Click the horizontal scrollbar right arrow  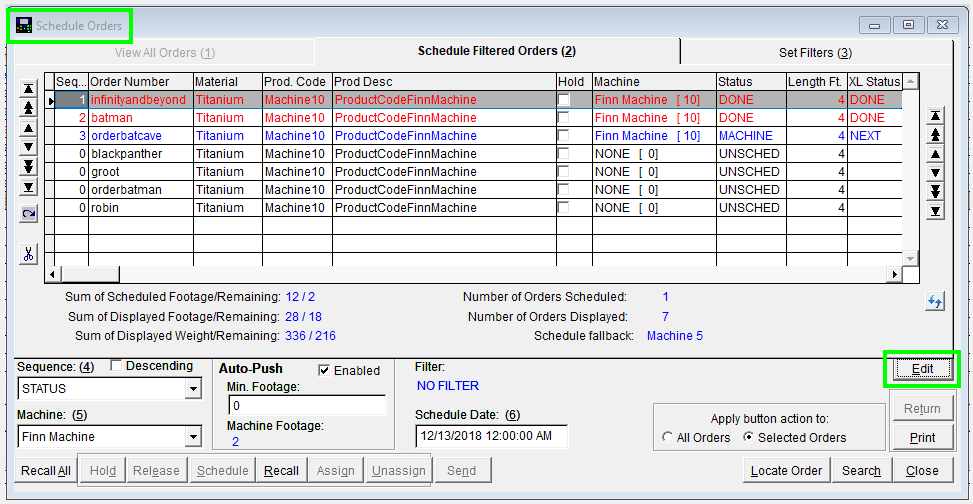pyautogui.click(x=895, y=274)
